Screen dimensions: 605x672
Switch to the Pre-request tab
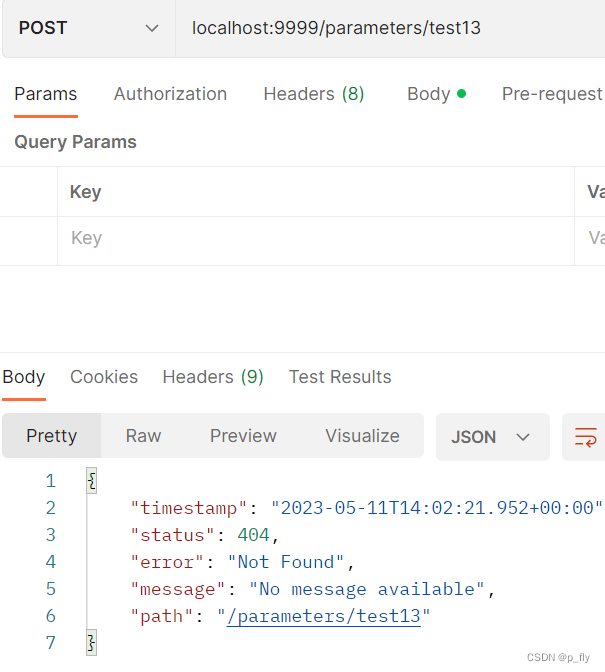tap(552, 94)
